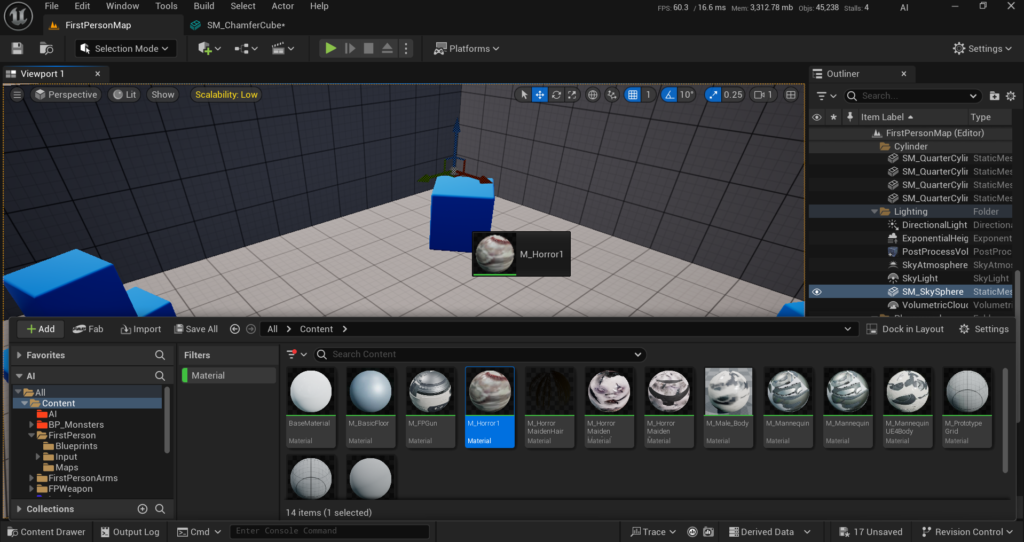Click the 17 Unsaved indicator

click(x=871, y=532)
